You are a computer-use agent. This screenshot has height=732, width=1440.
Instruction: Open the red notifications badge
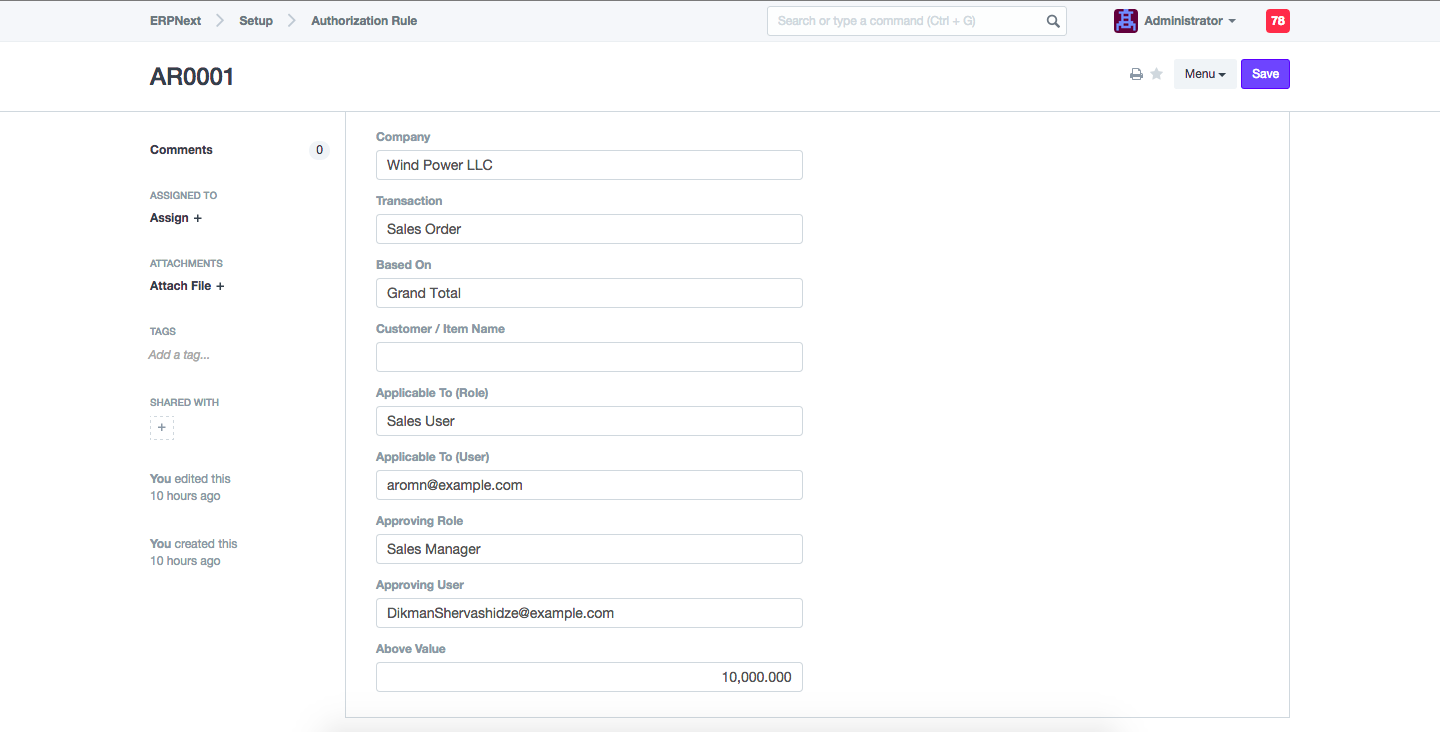click(1277, 21)
